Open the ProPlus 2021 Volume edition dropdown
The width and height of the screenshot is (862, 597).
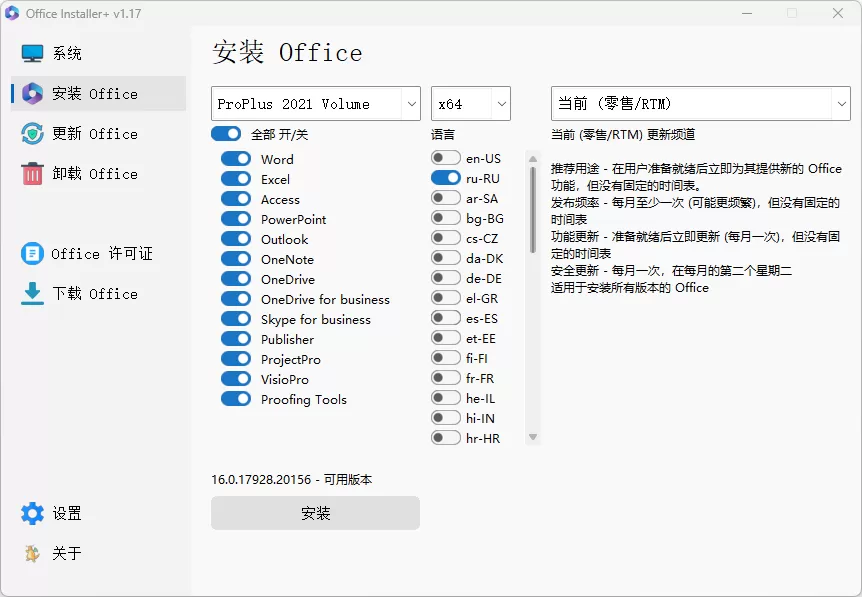click(x=315, y=103)
